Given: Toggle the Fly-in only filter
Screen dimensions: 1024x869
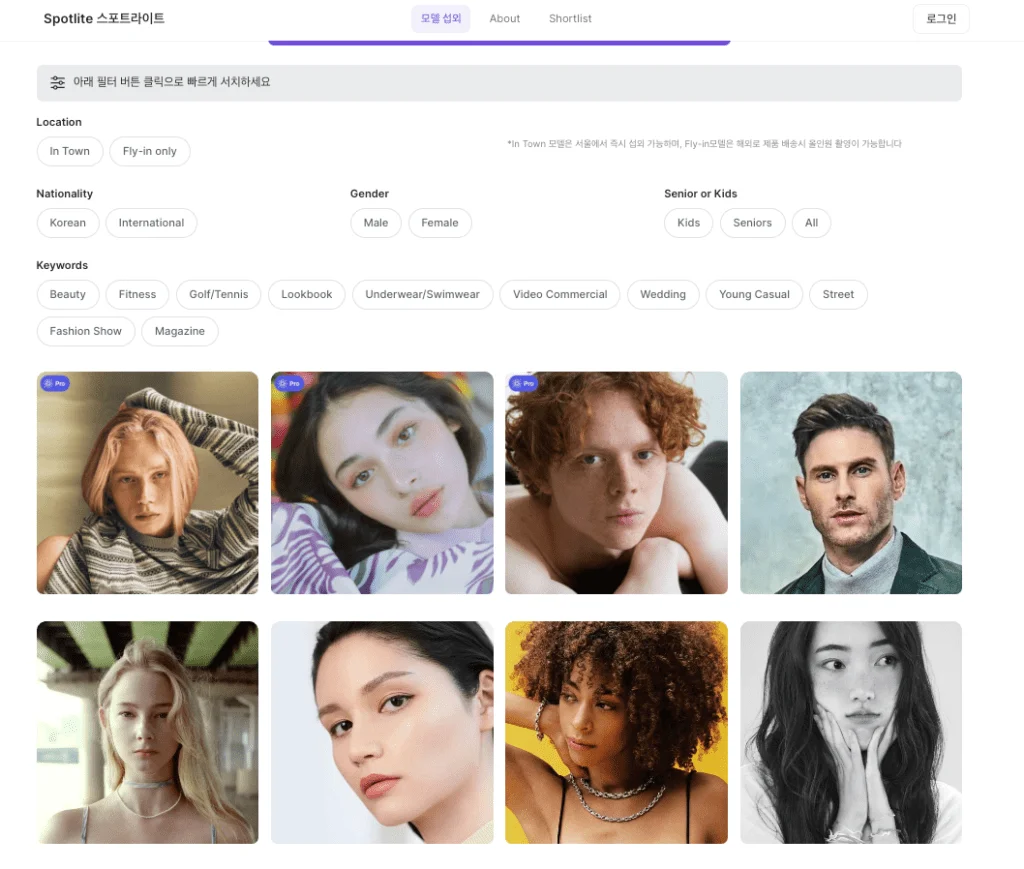Looking at the screenshot, I should [149, 151].
